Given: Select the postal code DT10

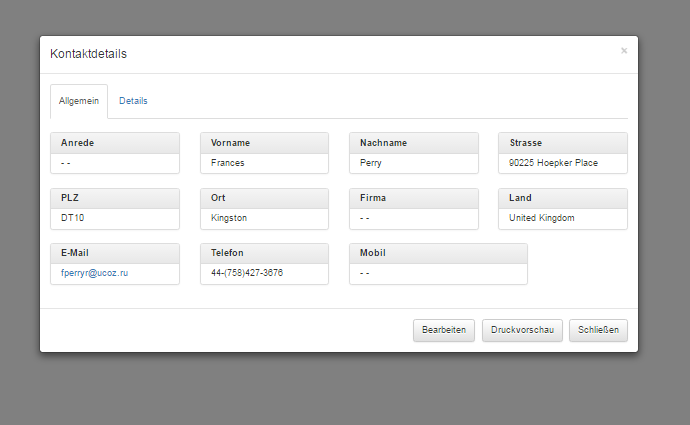Looking at the screenshot, I should [x=73, y=218].
